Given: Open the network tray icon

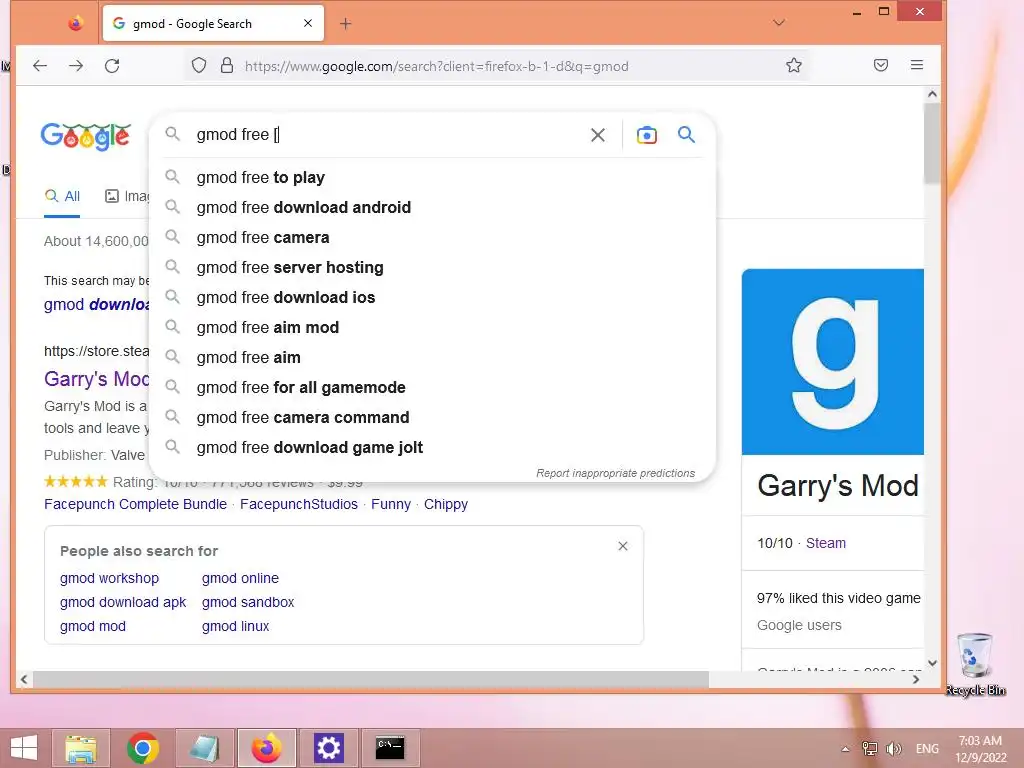Looking at the screenshot, I should [870, 749].
